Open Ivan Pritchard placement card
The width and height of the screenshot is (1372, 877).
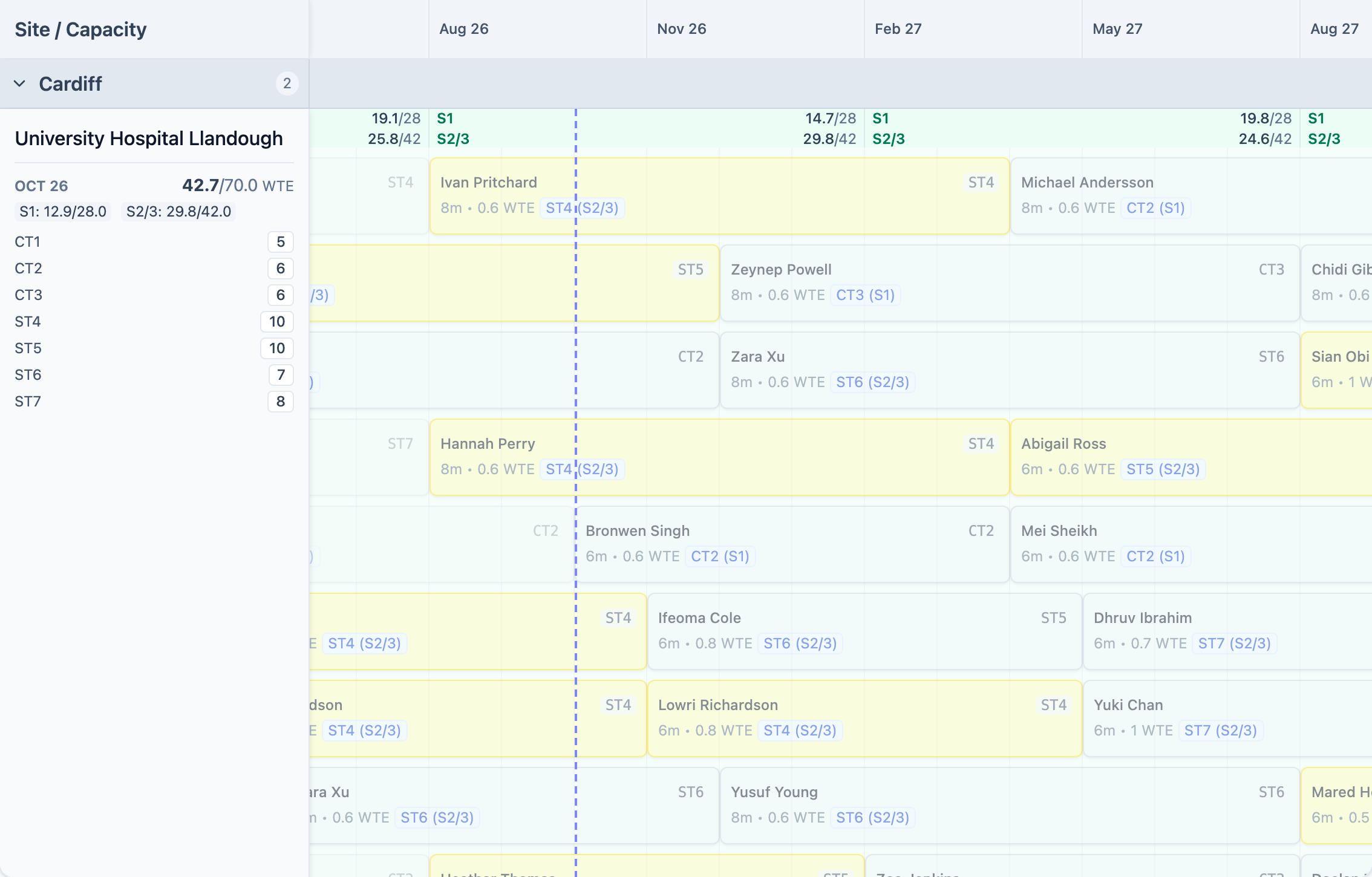(719, 196)
